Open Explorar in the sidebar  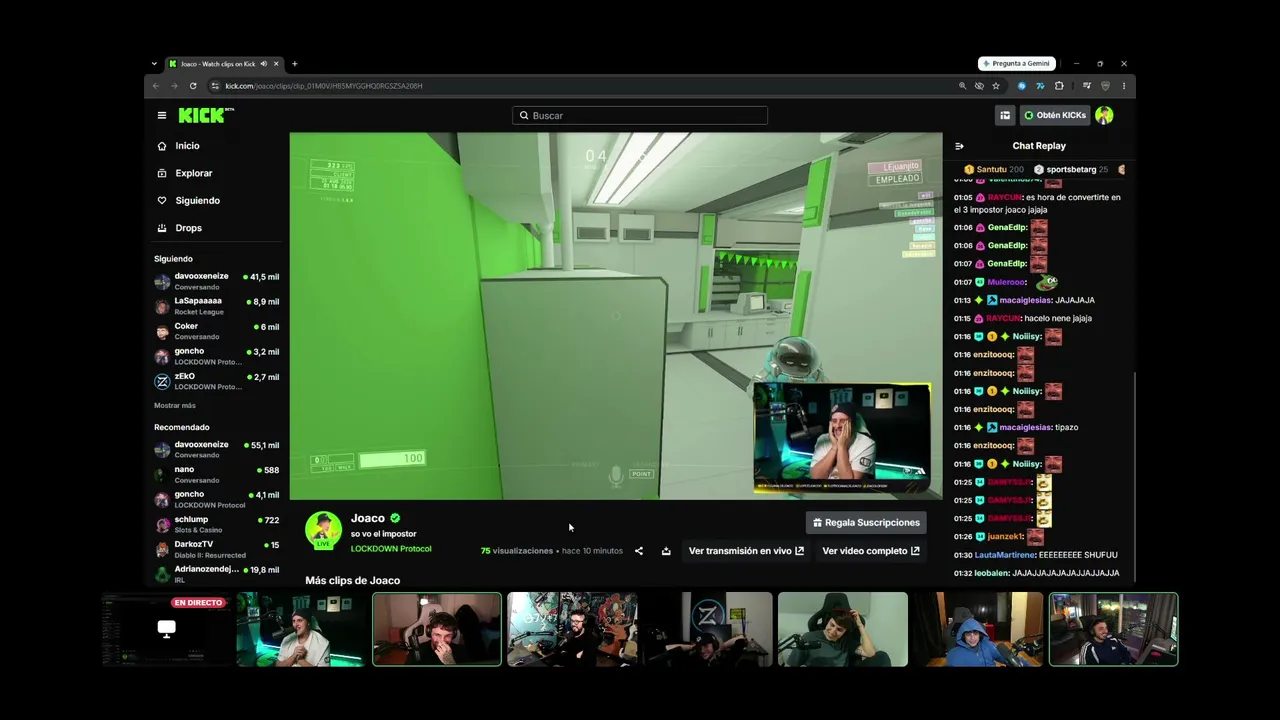193,173
